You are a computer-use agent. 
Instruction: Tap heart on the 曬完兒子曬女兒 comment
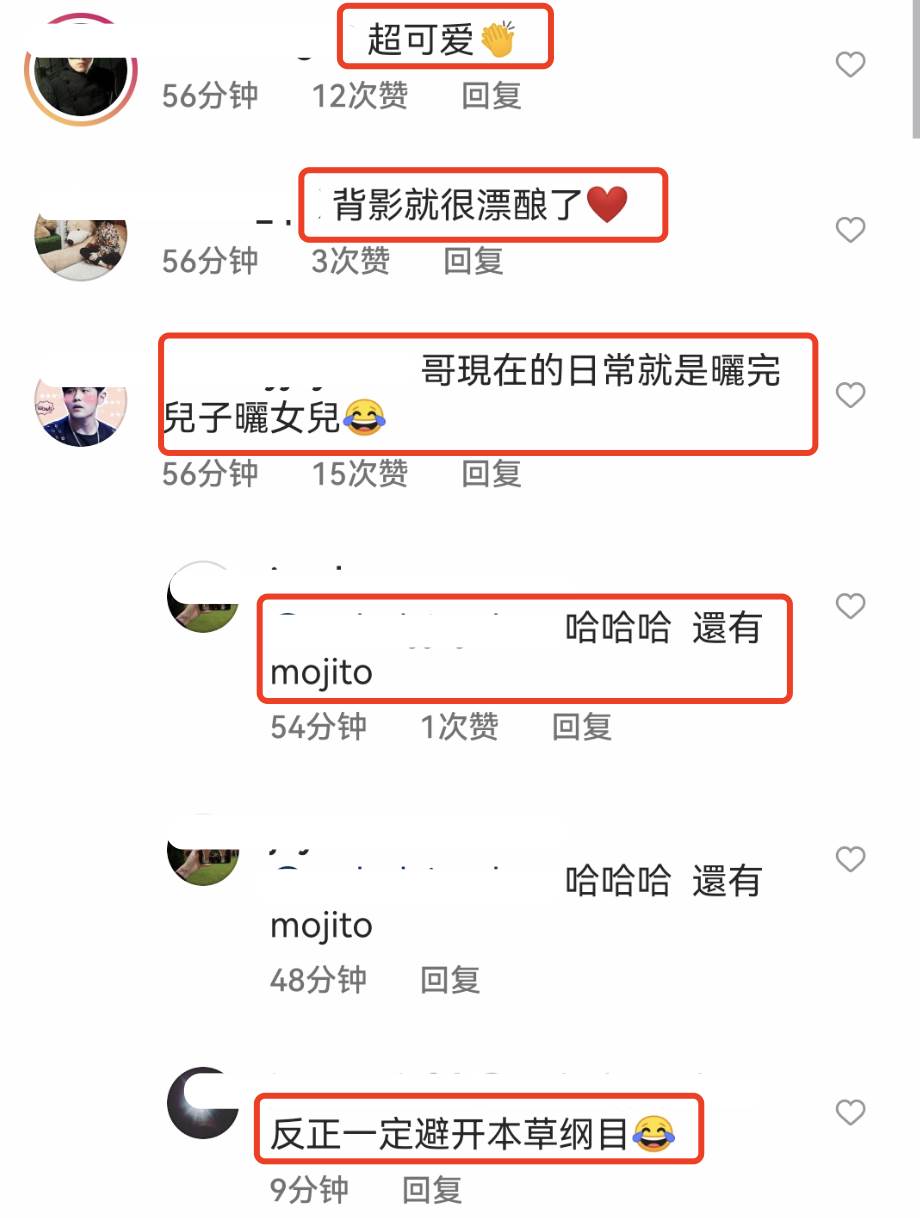(850, 396)
